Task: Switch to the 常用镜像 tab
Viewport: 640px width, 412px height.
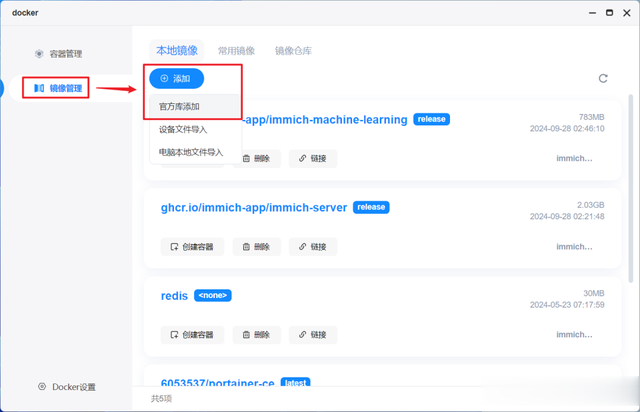Action: pos(236,51)
